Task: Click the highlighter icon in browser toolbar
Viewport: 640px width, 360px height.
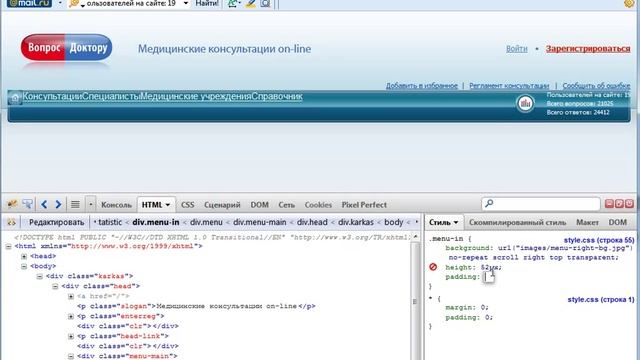Action: pyautogui.click(x=251, y=4)
